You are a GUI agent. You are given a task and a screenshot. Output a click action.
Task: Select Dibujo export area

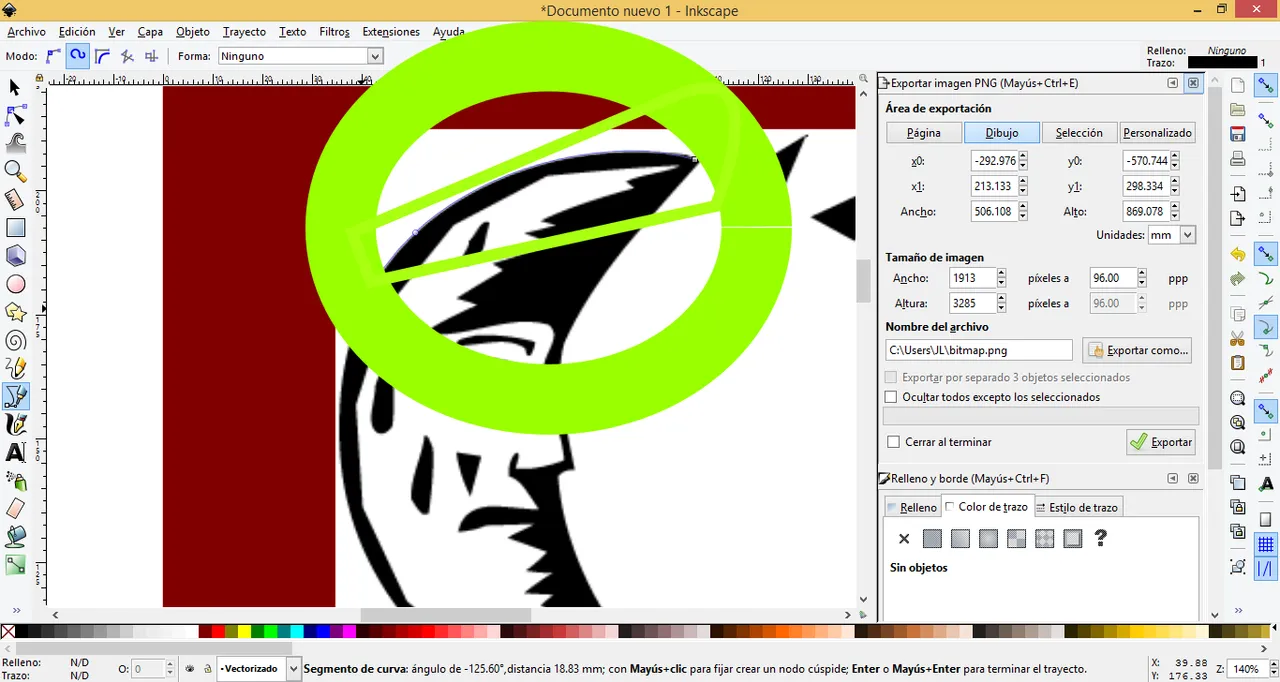[1002, 132]
